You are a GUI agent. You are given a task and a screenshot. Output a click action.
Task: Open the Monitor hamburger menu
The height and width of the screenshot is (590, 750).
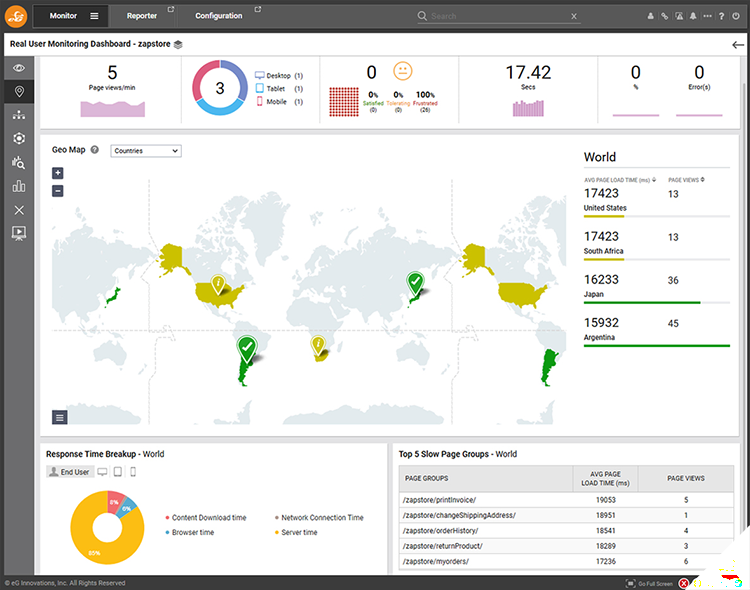94,16
